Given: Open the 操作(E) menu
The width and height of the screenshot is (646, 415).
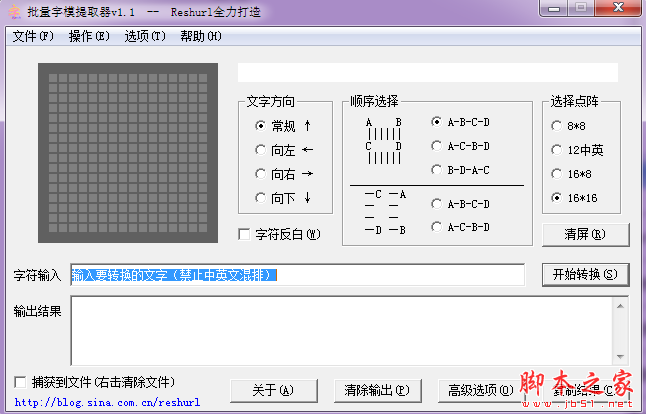Looking at the screenshot, I should 89,36.
